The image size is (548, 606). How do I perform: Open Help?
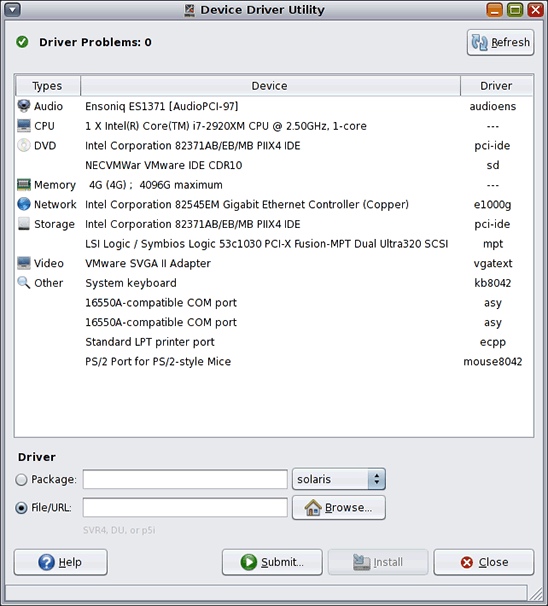(61, 562)
